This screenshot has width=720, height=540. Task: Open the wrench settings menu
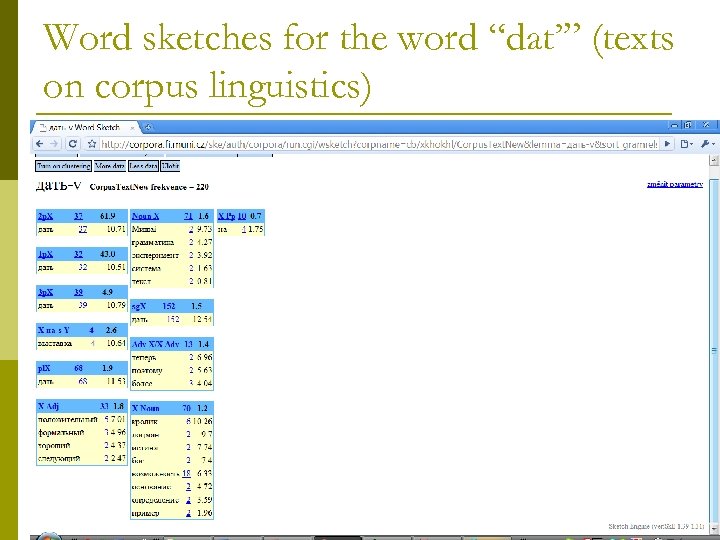pos(707,144)
